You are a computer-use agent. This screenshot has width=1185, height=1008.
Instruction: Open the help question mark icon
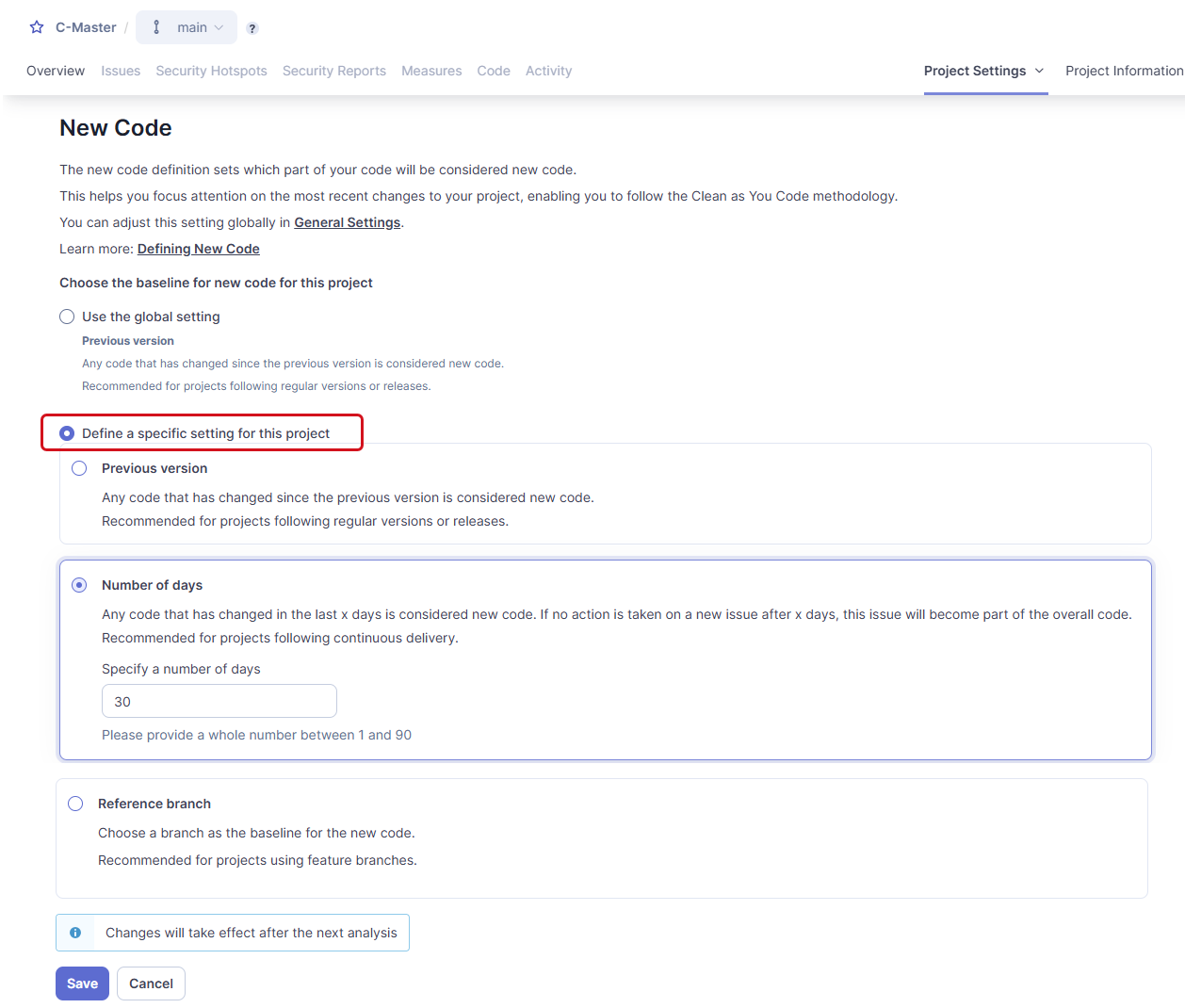(x=252, y=29)
